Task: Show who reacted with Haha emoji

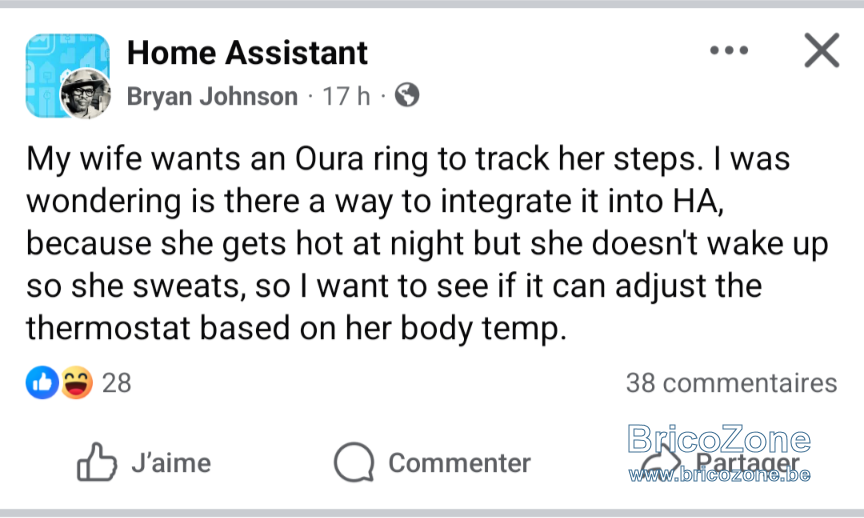Action: (77, 382)
